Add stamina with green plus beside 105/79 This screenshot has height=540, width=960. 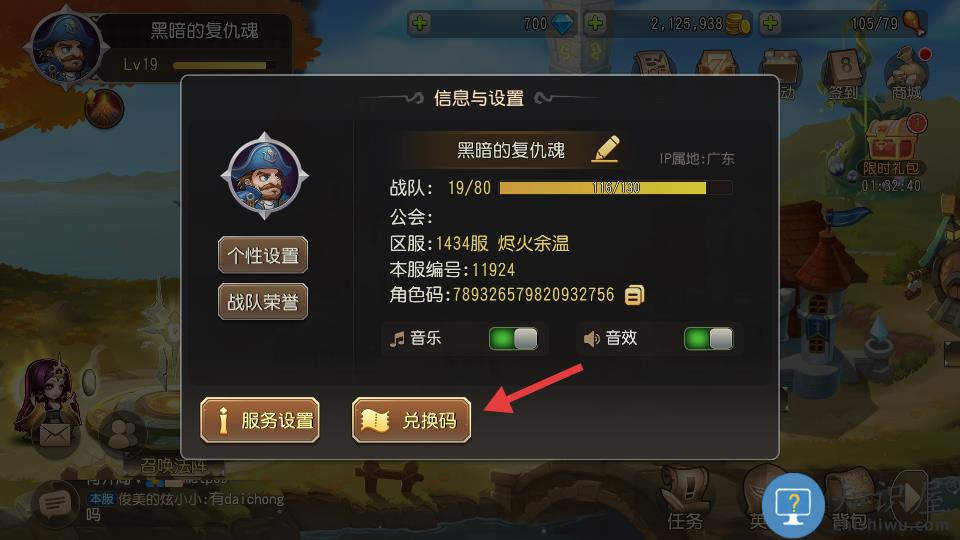[x=770, y=23]
